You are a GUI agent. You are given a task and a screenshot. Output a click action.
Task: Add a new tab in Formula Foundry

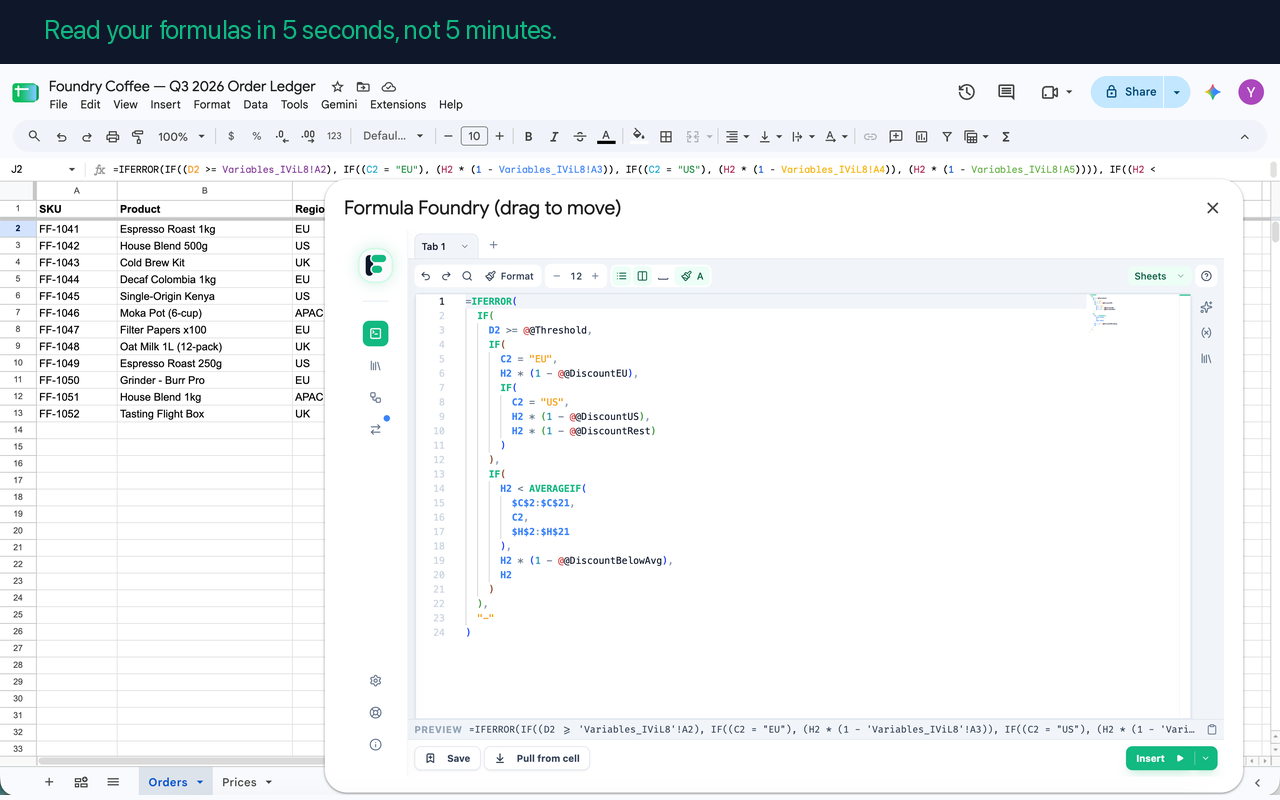tap(493, 245)
